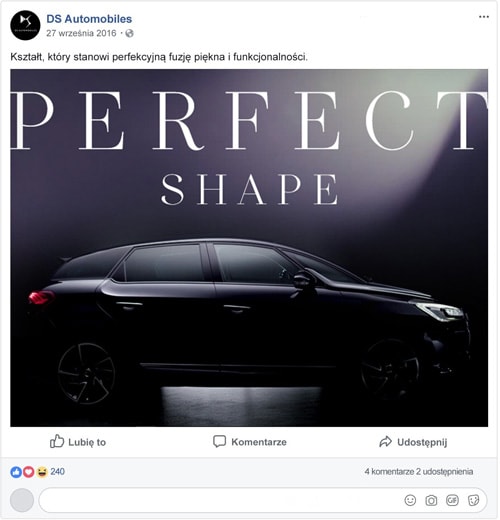500x520 pixels.
Task: Click inside the comment input field
Action: tap(263, 500)
